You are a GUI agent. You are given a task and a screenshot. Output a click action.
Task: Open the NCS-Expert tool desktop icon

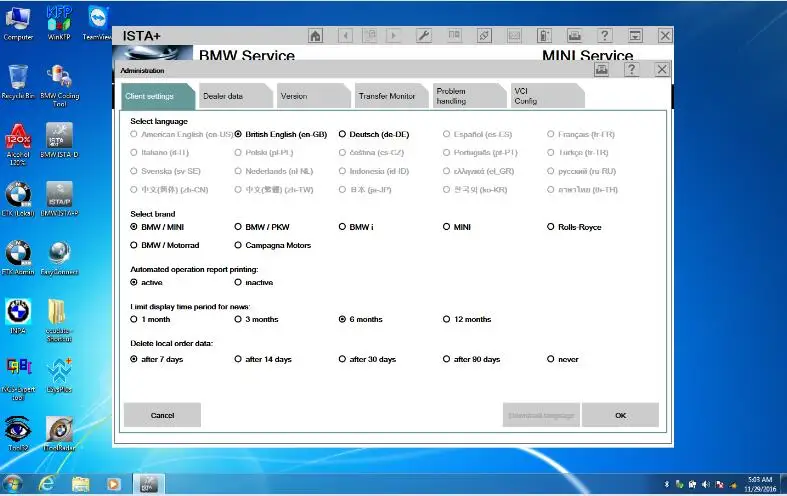coord(18,379)
